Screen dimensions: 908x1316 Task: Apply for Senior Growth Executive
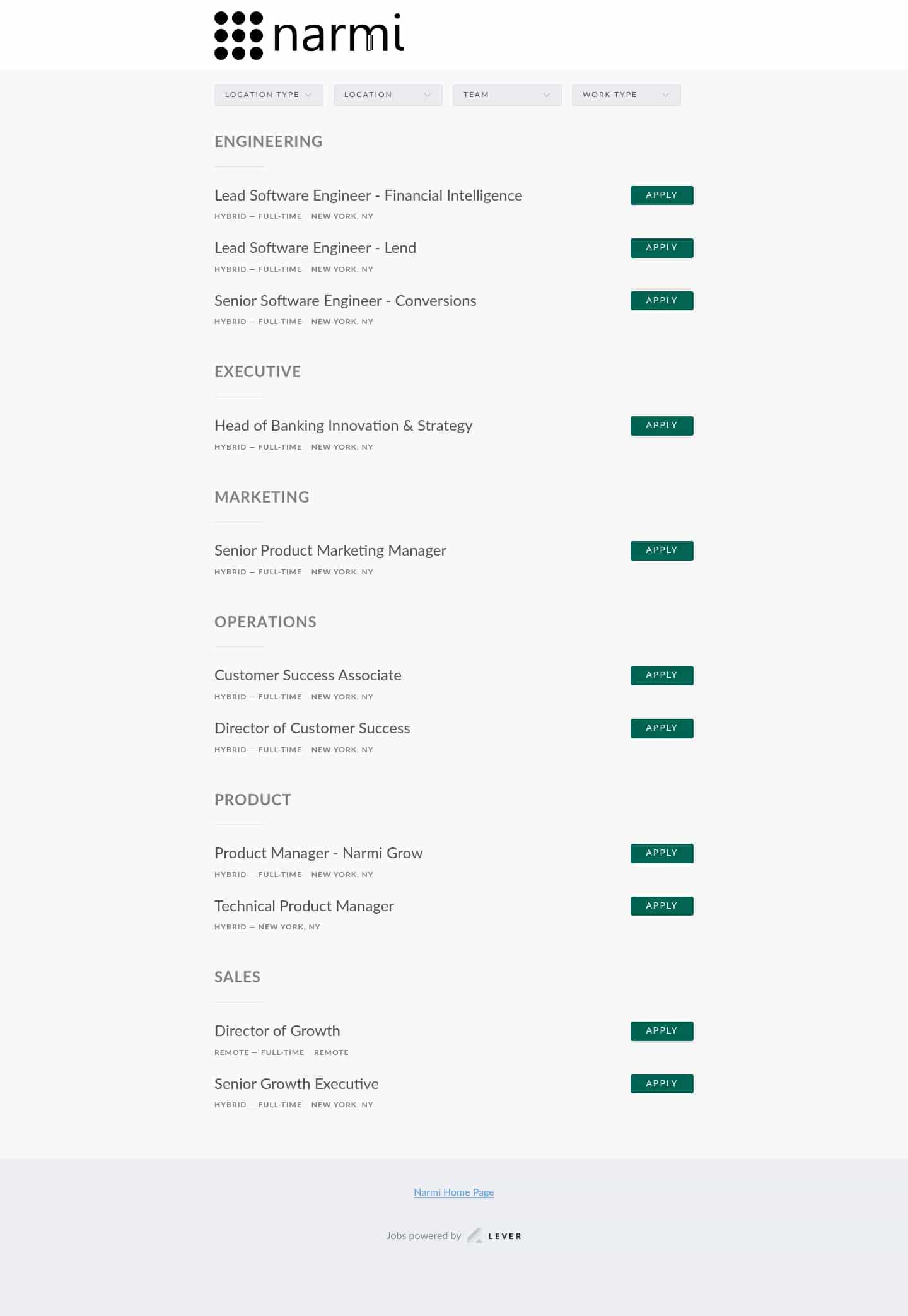point(661,1084)
